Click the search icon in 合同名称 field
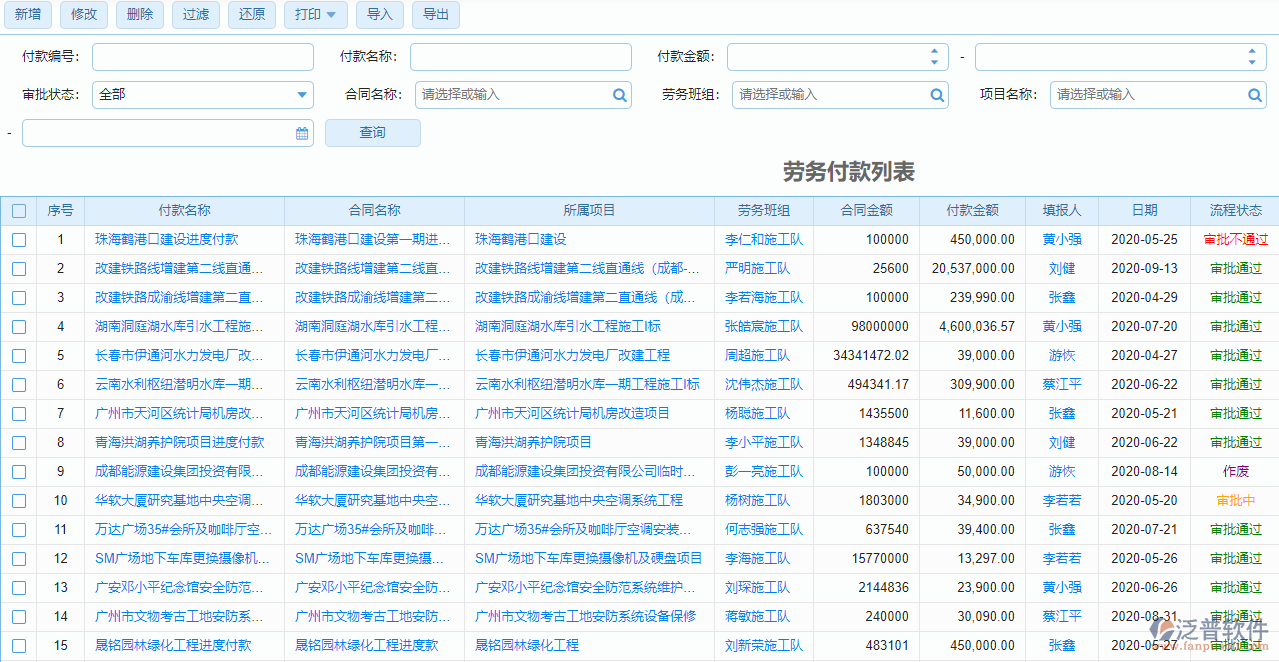The image size is (1279, 662). click(x=620, y=94)
